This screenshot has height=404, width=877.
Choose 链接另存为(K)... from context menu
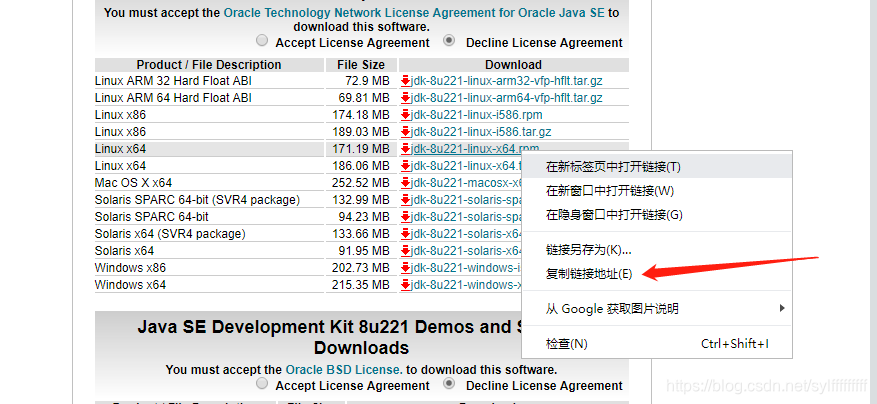657,250
